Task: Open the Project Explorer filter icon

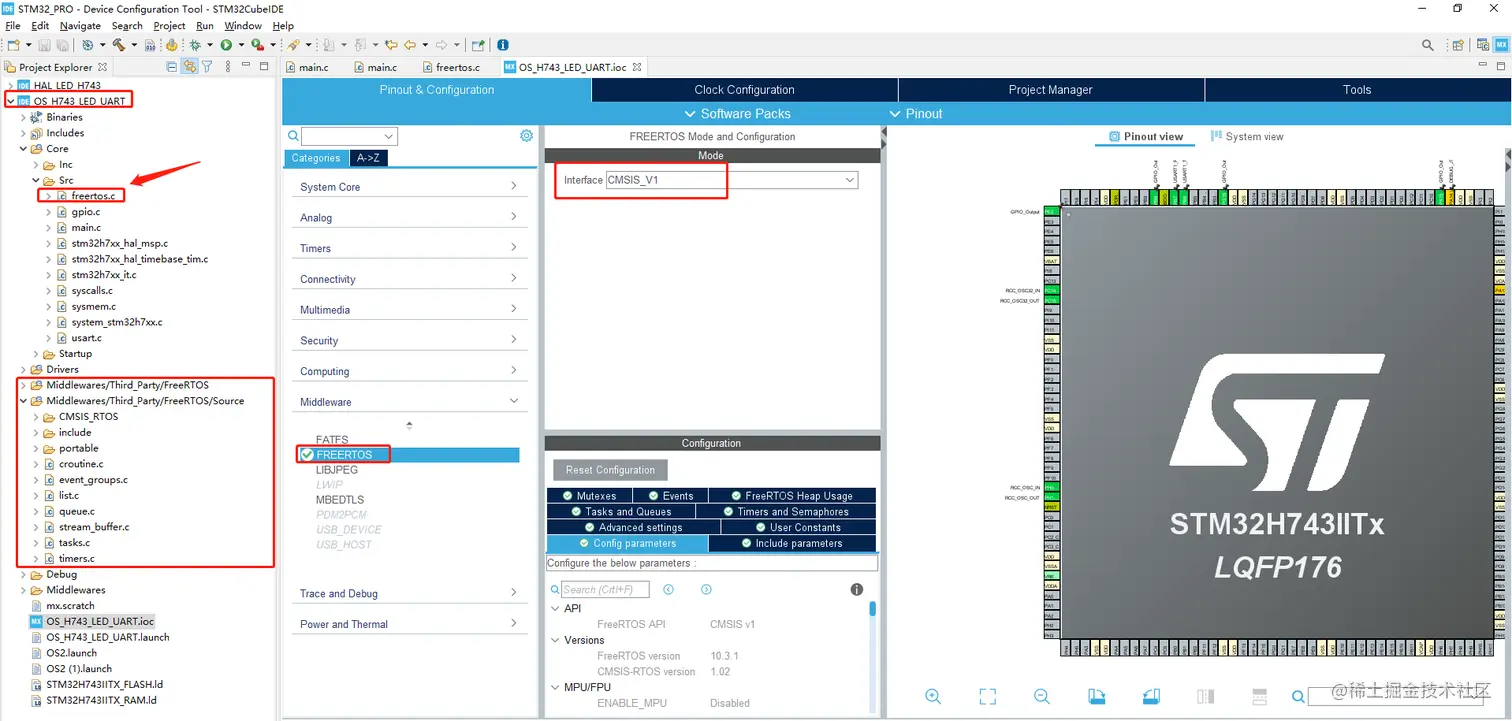Action: (207, 67)
